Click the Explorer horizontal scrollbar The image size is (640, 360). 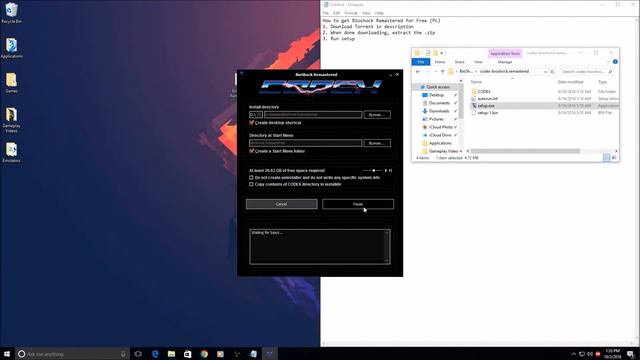[524, 151]
